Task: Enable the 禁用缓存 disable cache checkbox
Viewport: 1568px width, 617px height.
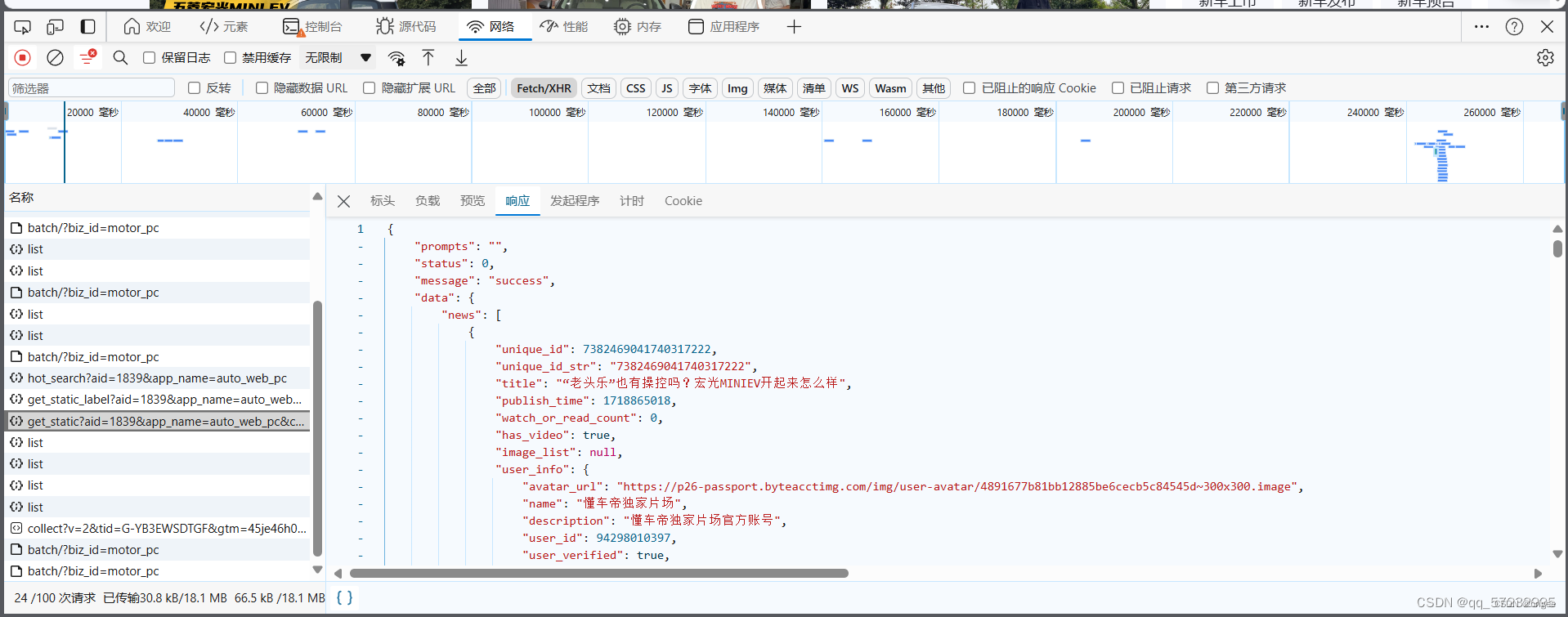Action: 230,57
